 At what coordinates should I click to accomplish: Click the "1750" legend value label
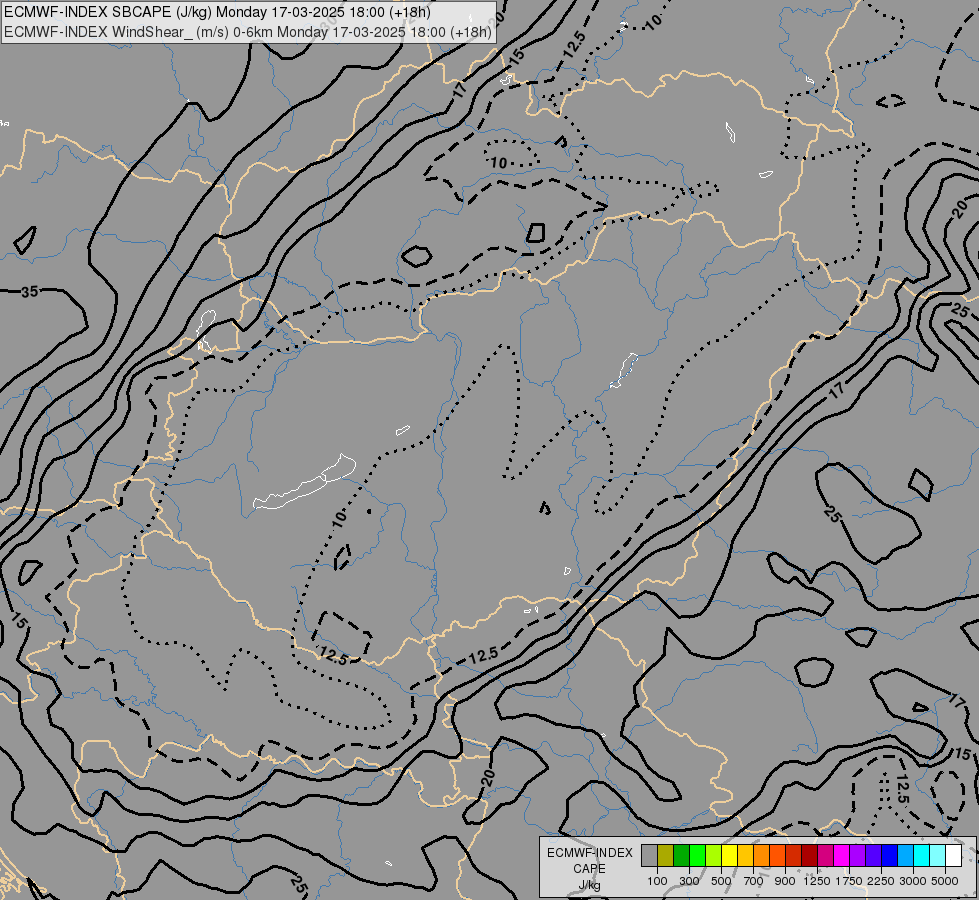[849, 881]
